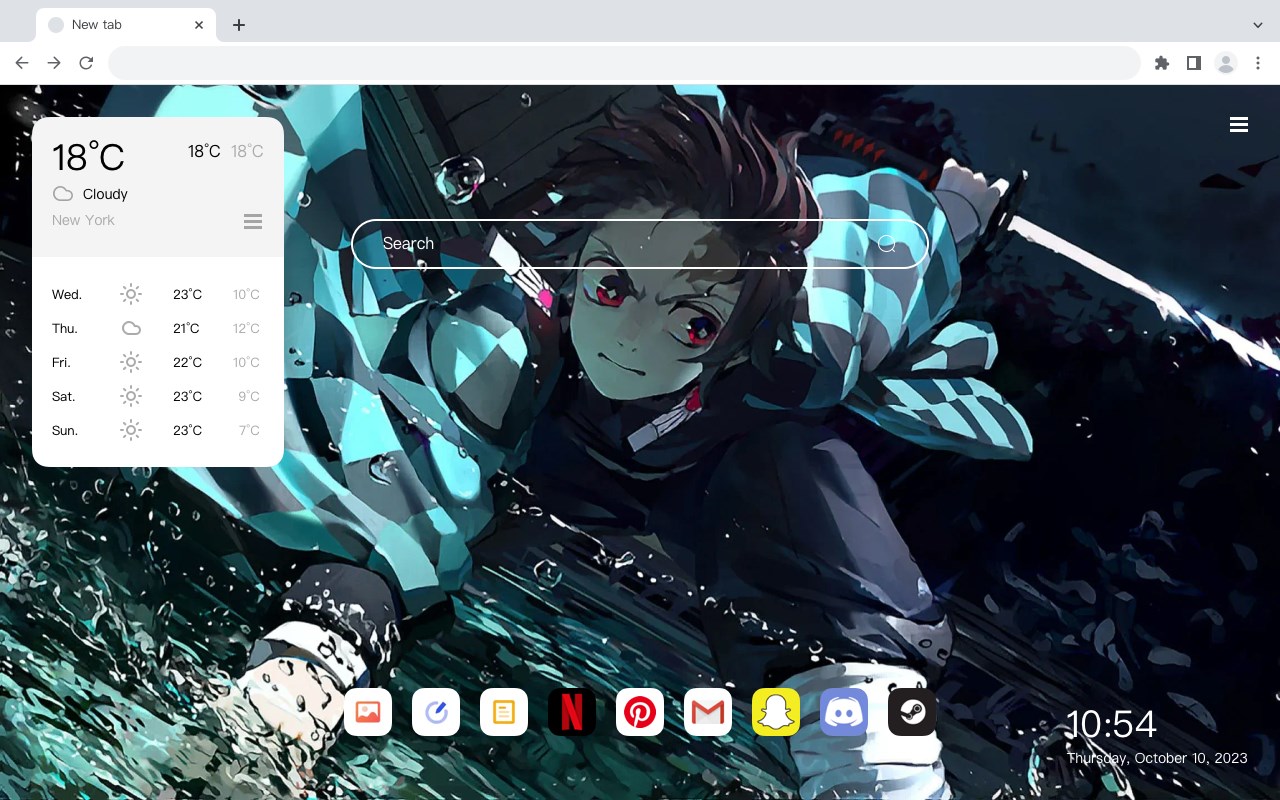This screenshot has width=1280, height=800.
Task: Click the large 18°C current temperature
Action: (88, 157)
